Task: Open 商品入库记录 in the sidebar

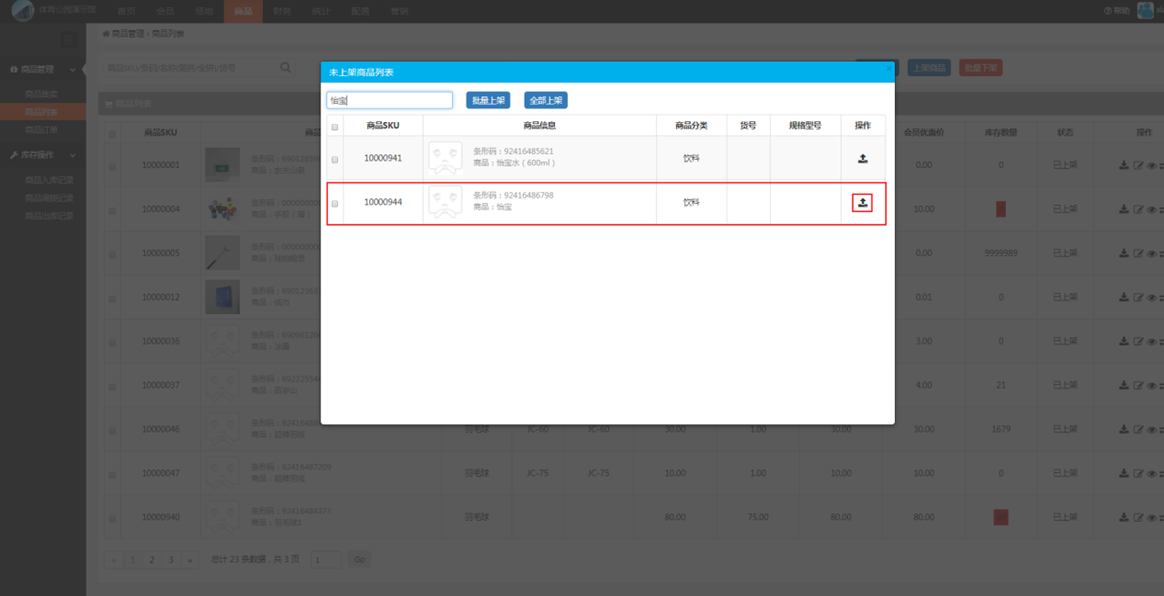Action: point(49,180)
